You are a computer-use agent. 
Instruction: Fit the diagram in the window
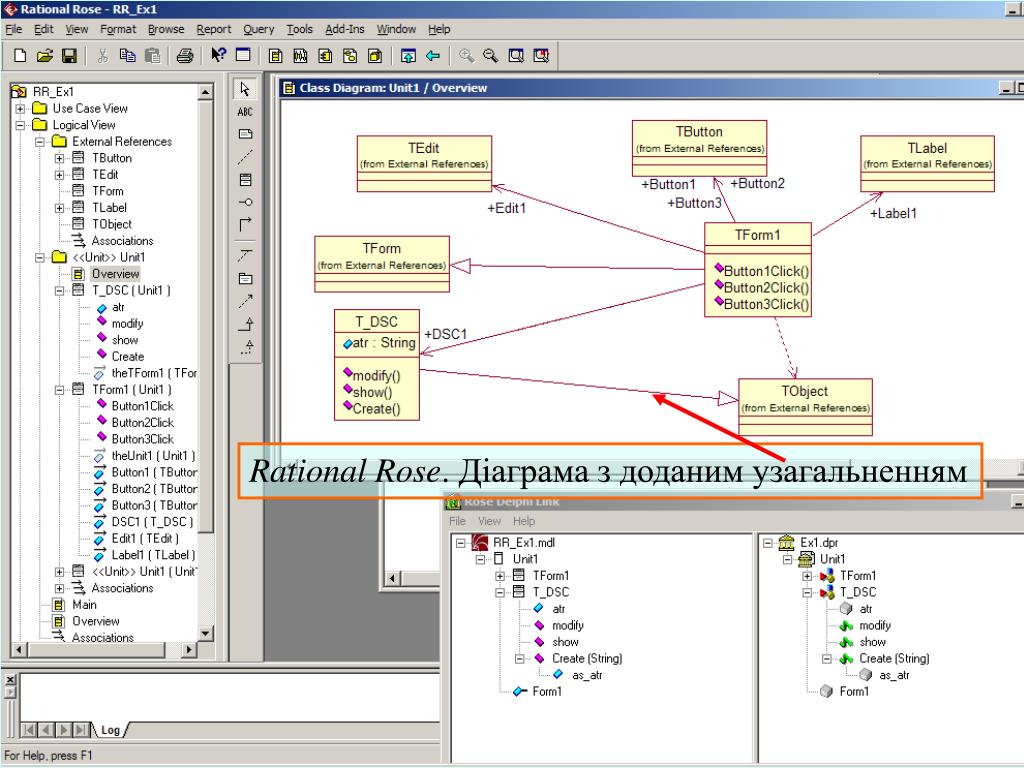pyautogui.click(x=516, y=56)
